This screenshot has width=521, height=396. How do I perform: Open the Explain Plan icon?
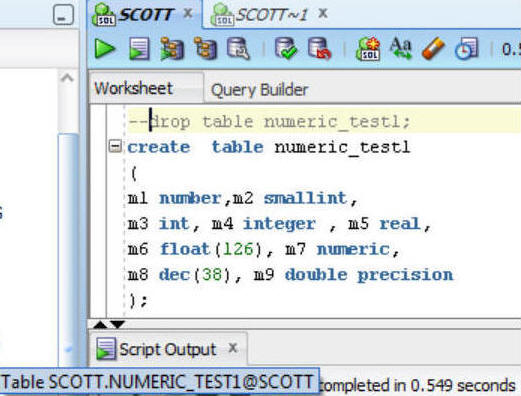pyautogui.click(x=172, y=49)
